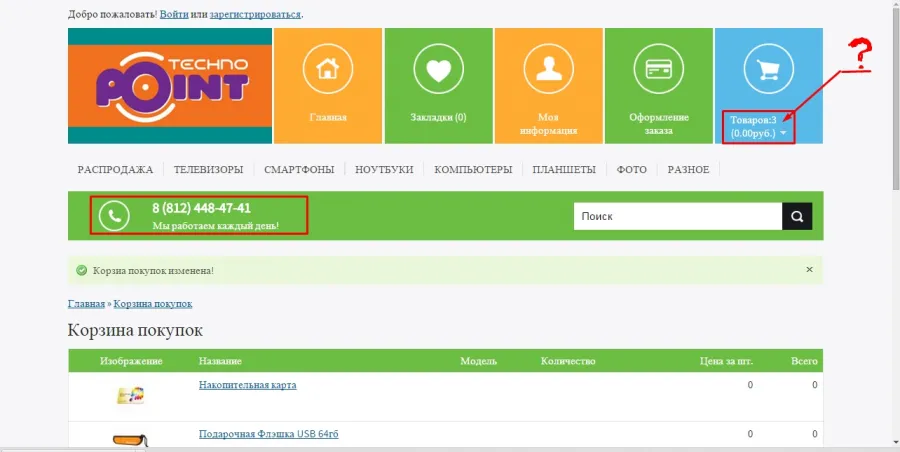The width and height of the screenshot is (900, 452).
Task: Click the Моя информация tile label
Action: 549,124
